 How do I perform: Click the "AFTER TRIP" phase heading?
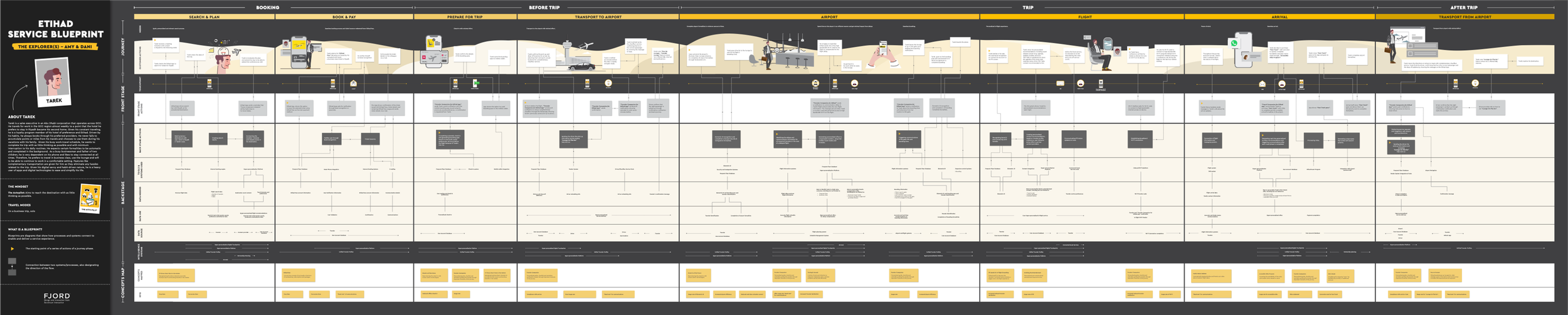[1463, 8]
